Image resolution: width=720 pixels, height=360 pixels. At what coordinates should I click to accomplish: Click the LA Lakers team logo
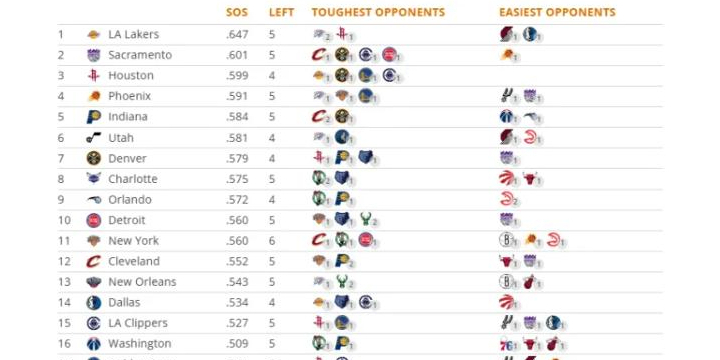94,34
